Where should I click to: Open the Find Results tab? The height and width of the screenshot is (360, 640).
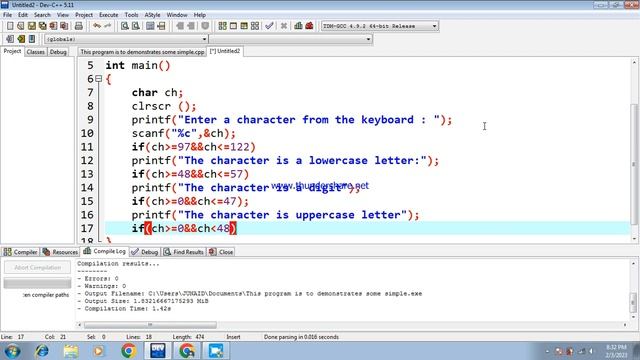pyautogui.click(x=184, y=252)
